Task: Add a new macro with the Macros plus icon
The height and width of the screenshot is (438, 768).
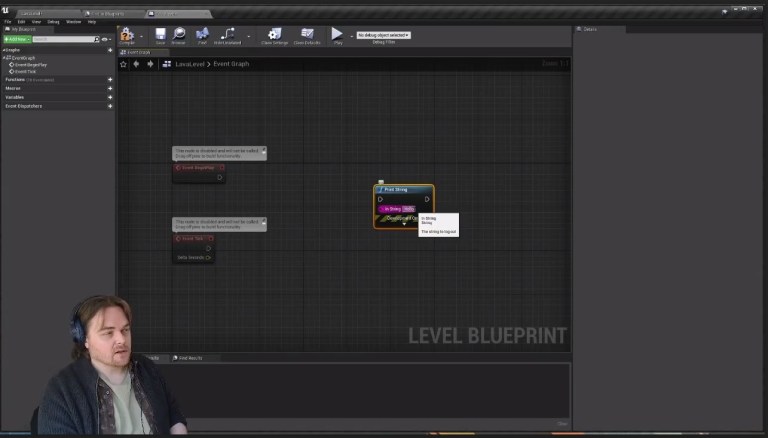Action: [110, 88]
